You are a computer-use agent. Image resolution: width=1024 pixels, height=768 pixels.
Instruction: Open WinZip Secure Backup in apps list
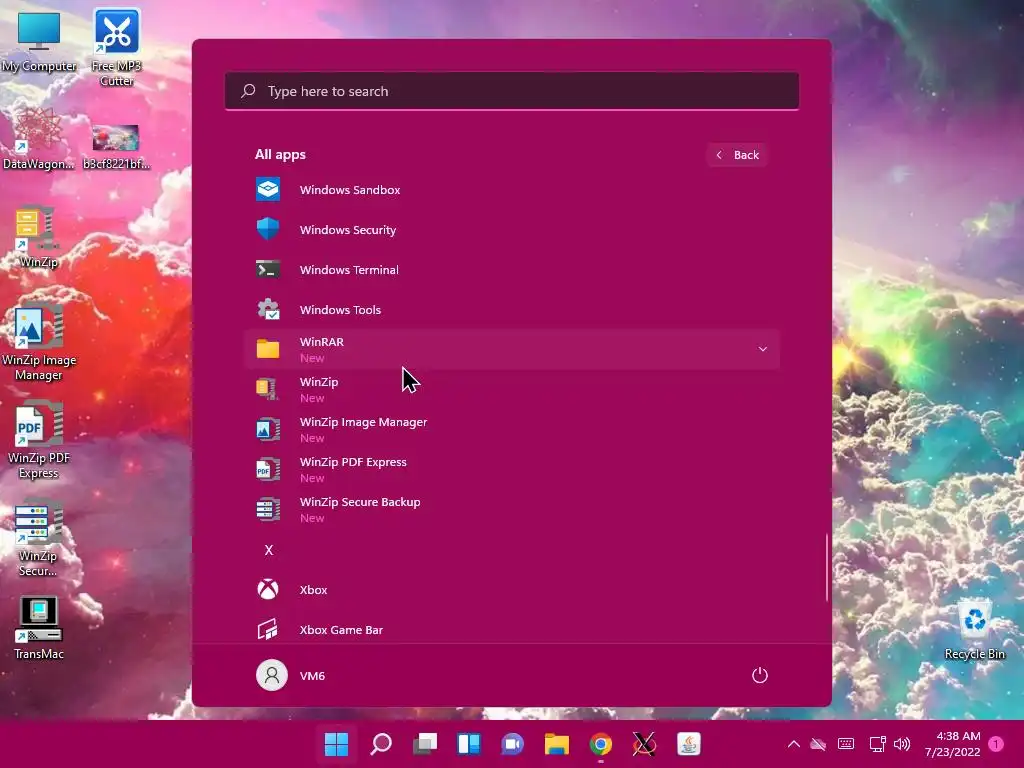tap(511, 509)
